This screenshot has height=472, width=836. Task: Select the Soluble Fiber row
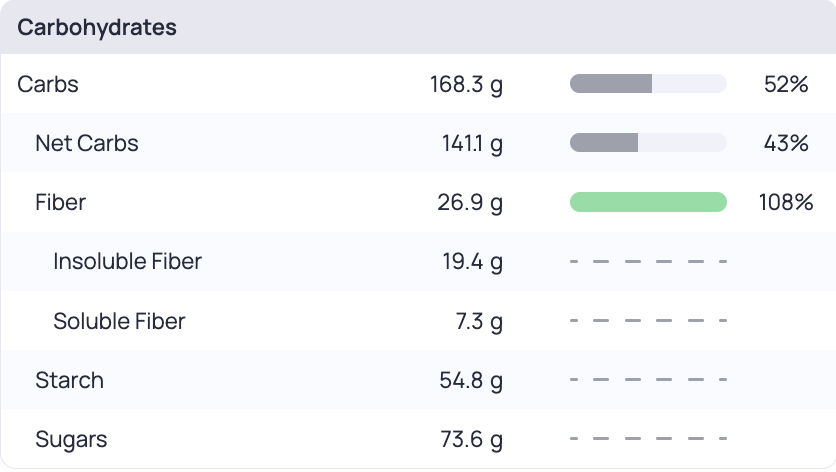(x=418, y=321)
